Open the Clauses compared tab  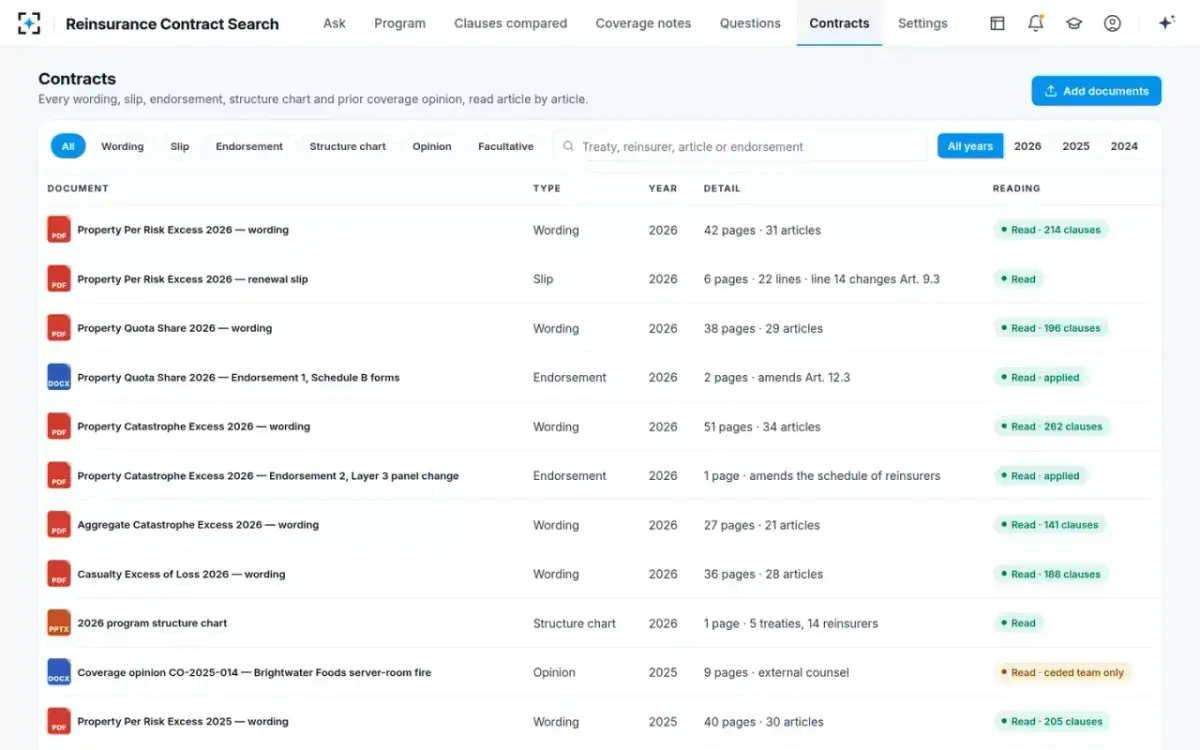510,23
